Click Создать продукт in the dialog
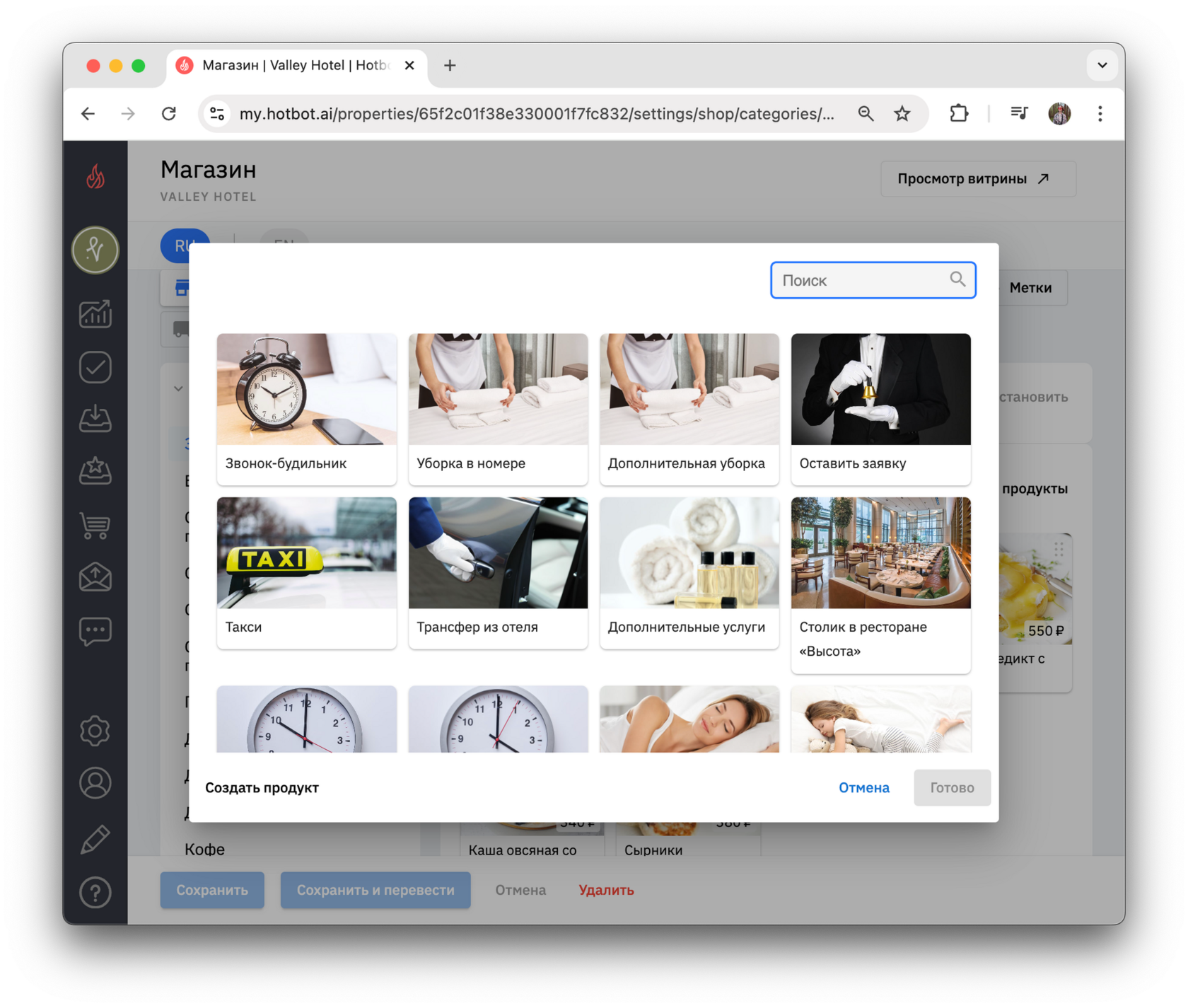The image size is (1188, 1008). point(262,788)
